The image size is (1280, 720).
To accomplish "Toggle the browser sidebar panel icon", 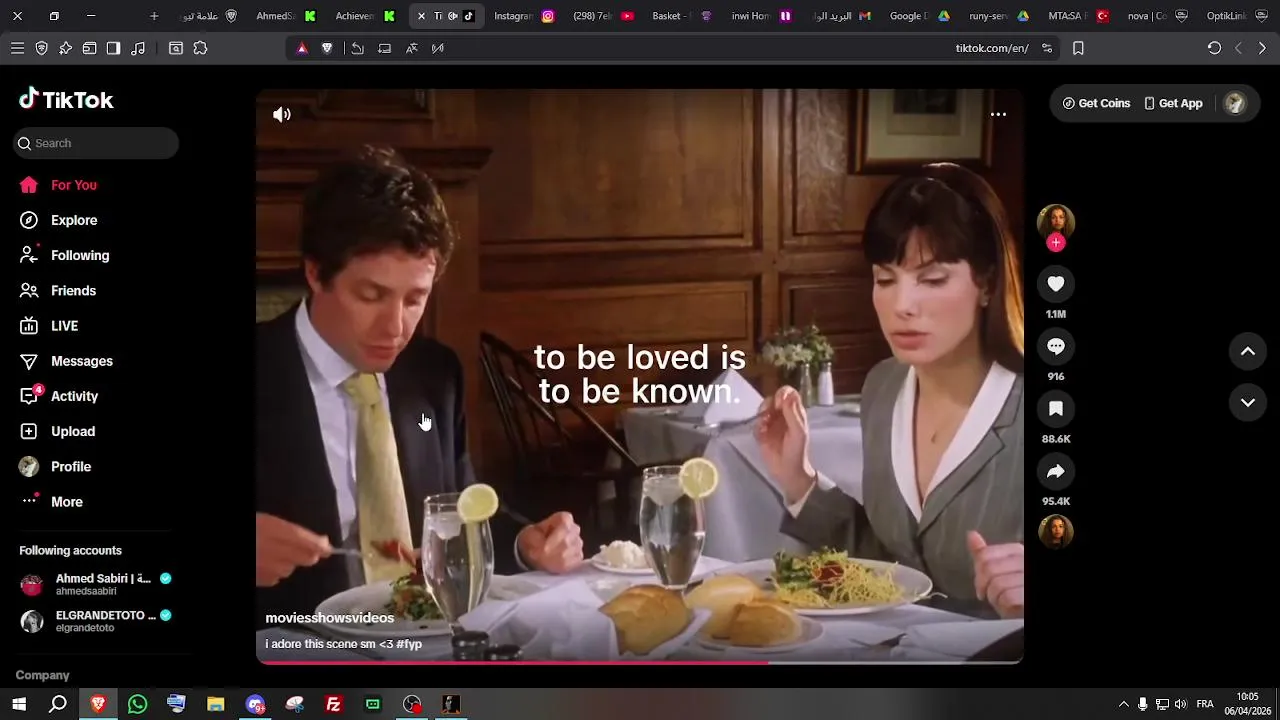I will click(113, 48).
